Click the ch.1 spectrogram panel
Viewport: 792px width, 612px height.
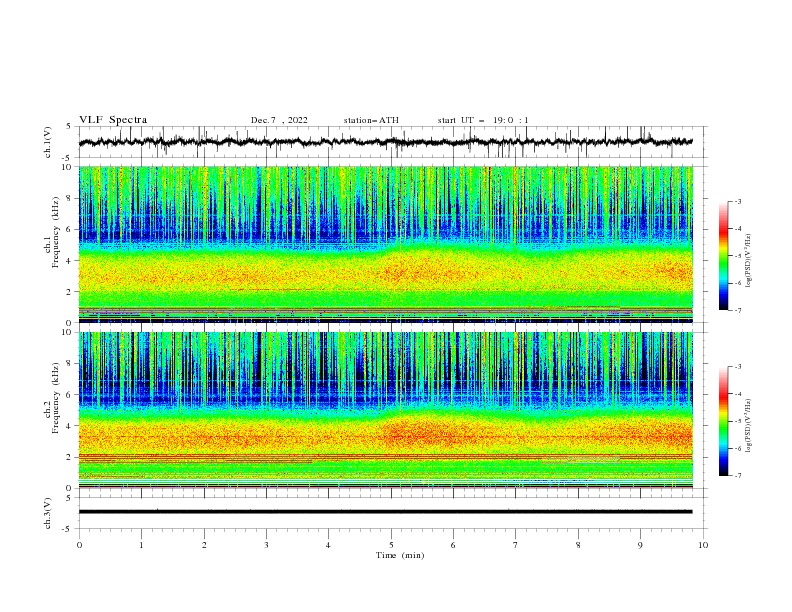pyautogui.click(x=385, y=244)
